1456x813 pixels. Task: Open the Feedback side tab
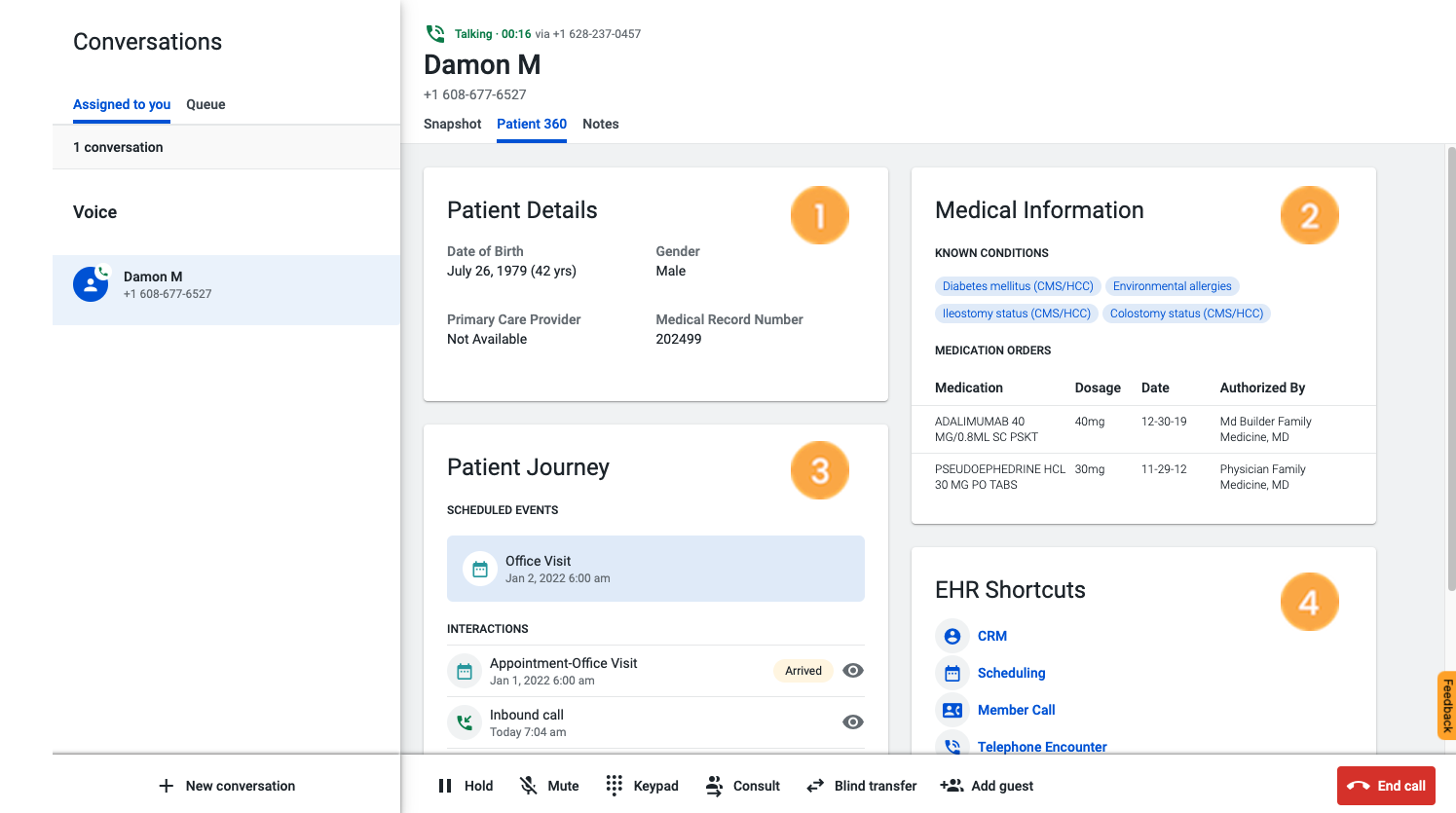[1447, 706]
